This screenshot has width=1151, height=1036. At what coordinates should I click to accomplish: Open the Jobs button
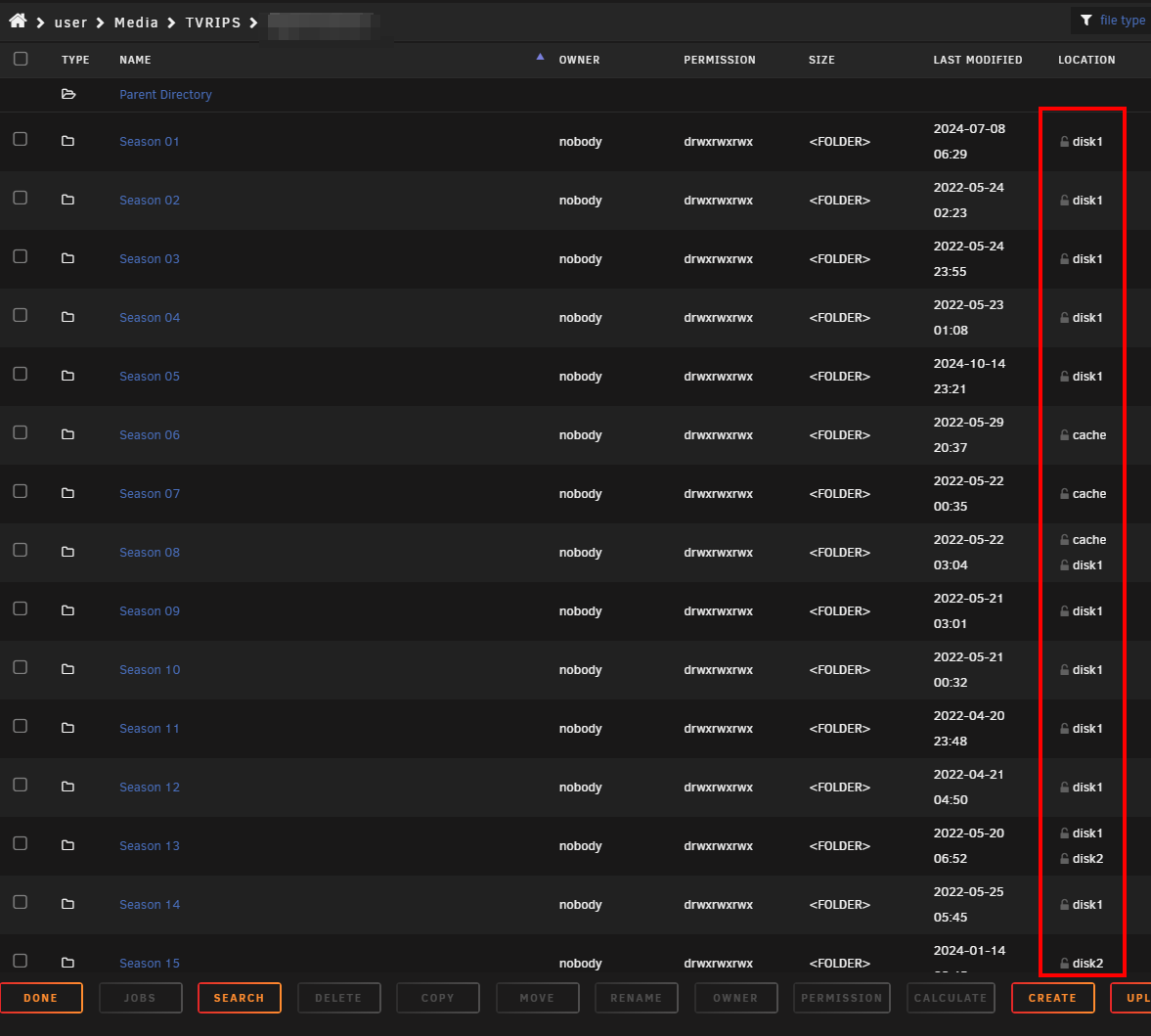click(140, 998)
